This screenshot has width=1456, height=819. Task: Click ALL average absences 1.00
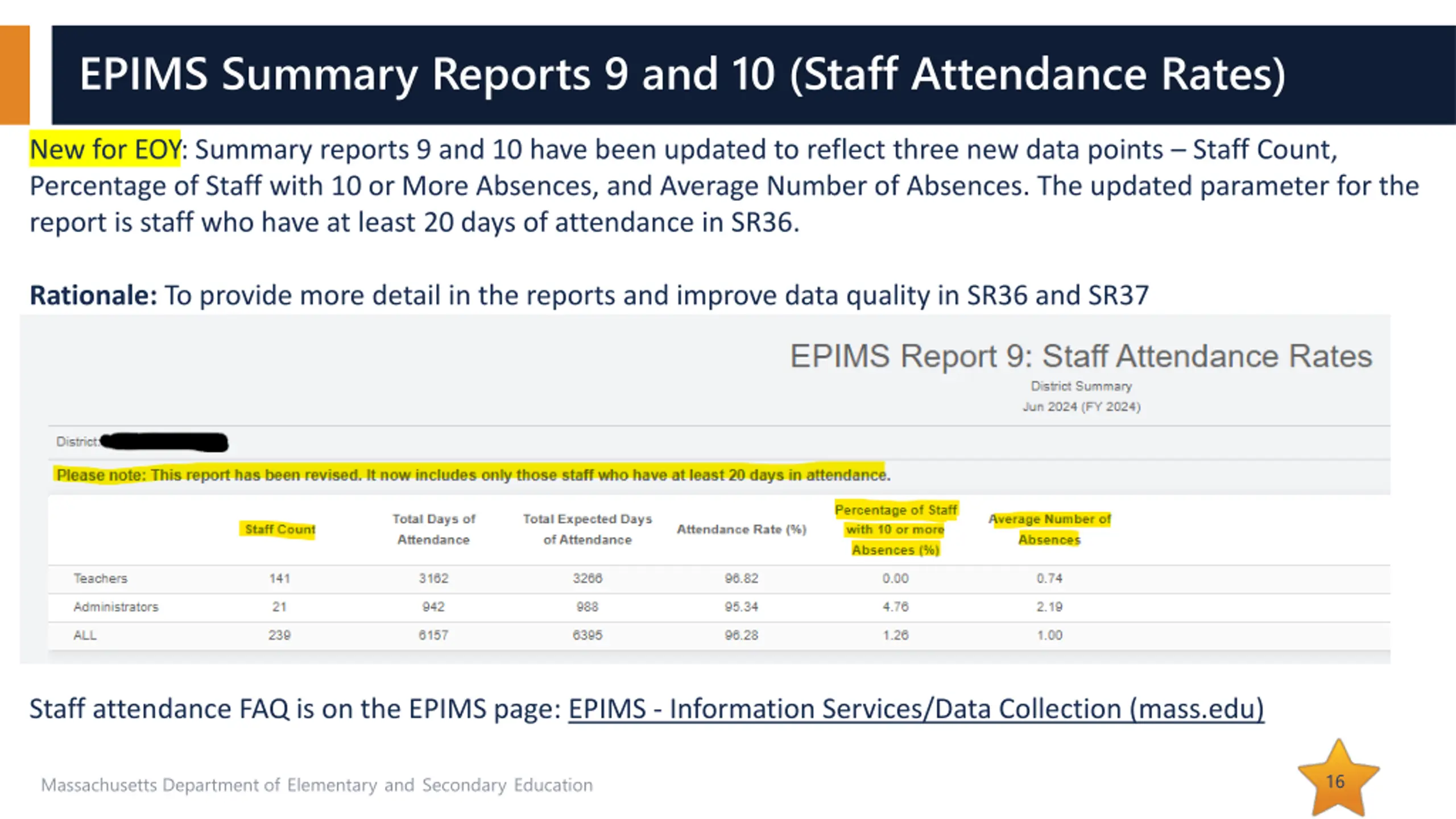coord(1049,635)
